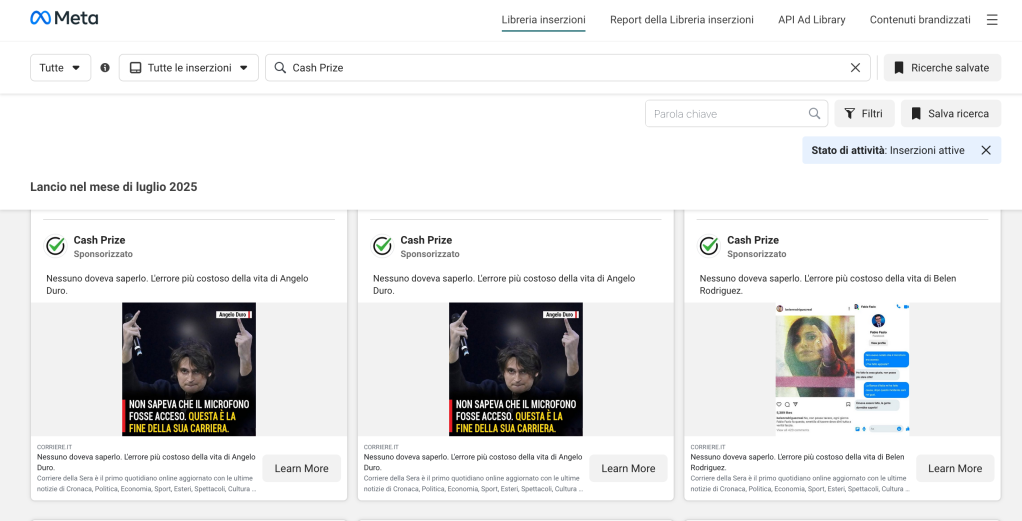This screenshot has height=521, width=1022.
Task: Click the Salva ricerca button
Action: click(x=950, y=114)
